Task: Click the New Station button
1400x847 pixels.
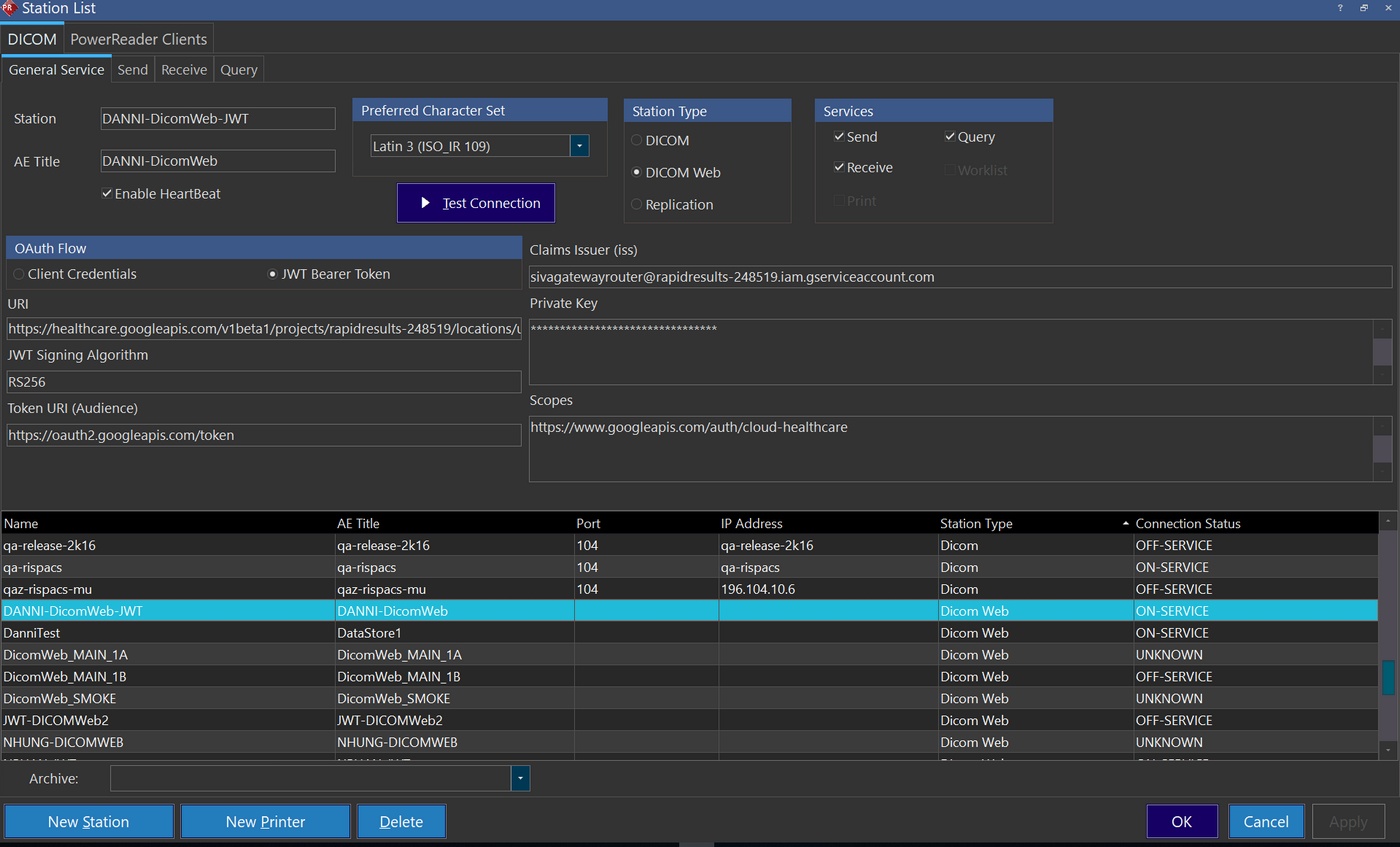Action: click(x=88, y=821)
